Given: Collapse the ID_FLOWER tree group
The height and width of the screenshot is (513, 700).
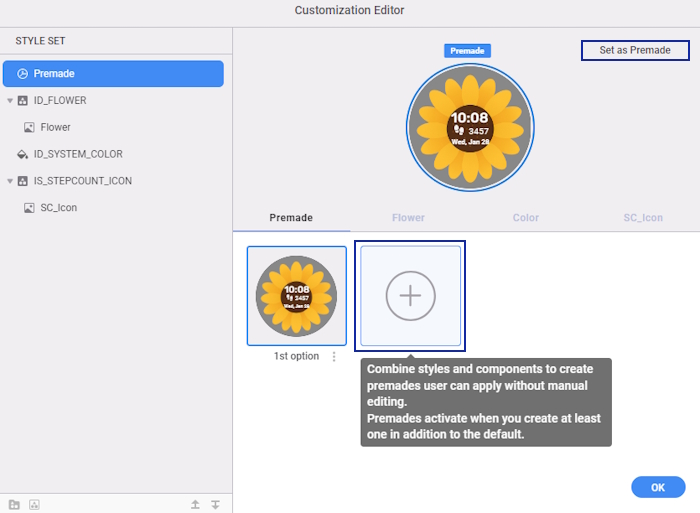Looking at the screenshot, I should [x=10, y=101].
